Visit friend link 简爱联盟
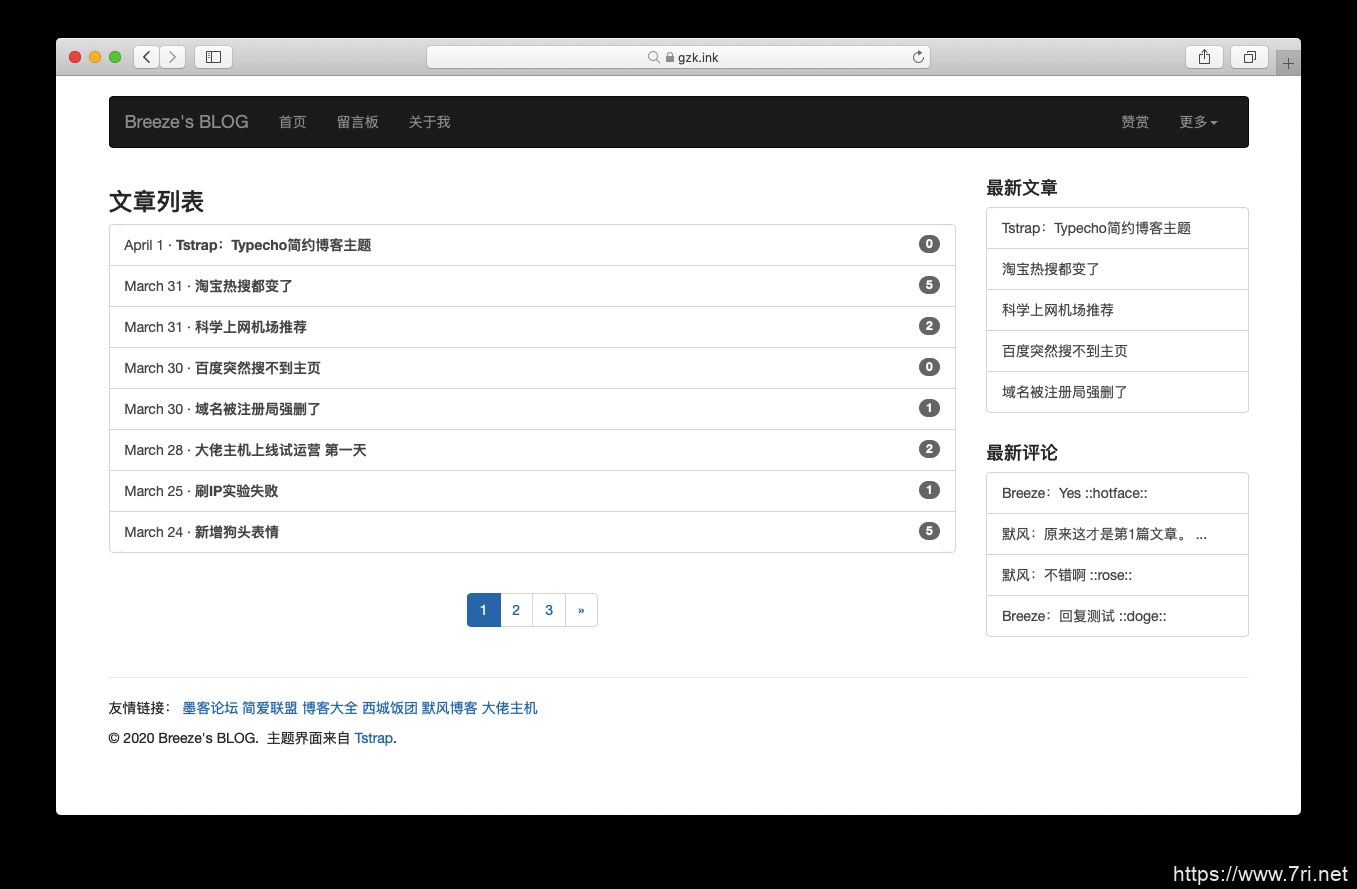This screenshot has width=1357, height=889. coord(270,708)
